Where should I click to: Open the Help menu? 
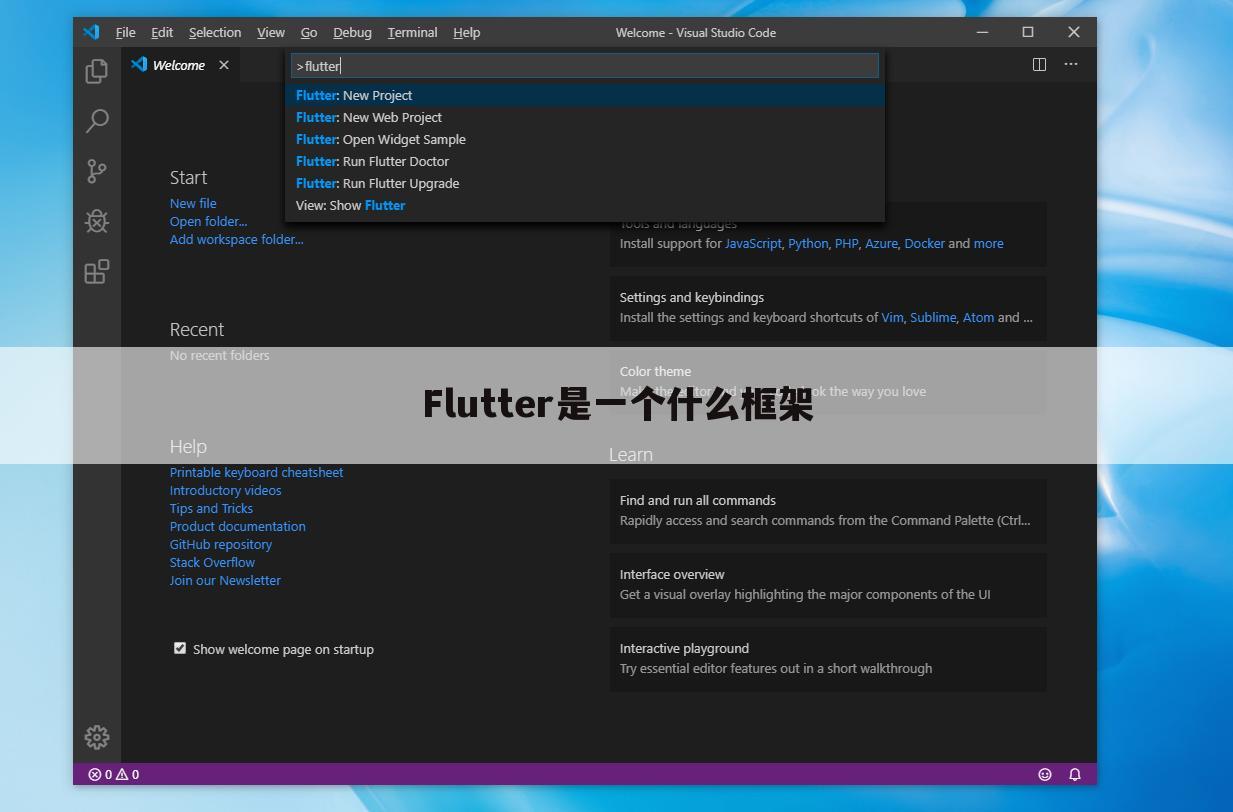(x=467, y=32)
